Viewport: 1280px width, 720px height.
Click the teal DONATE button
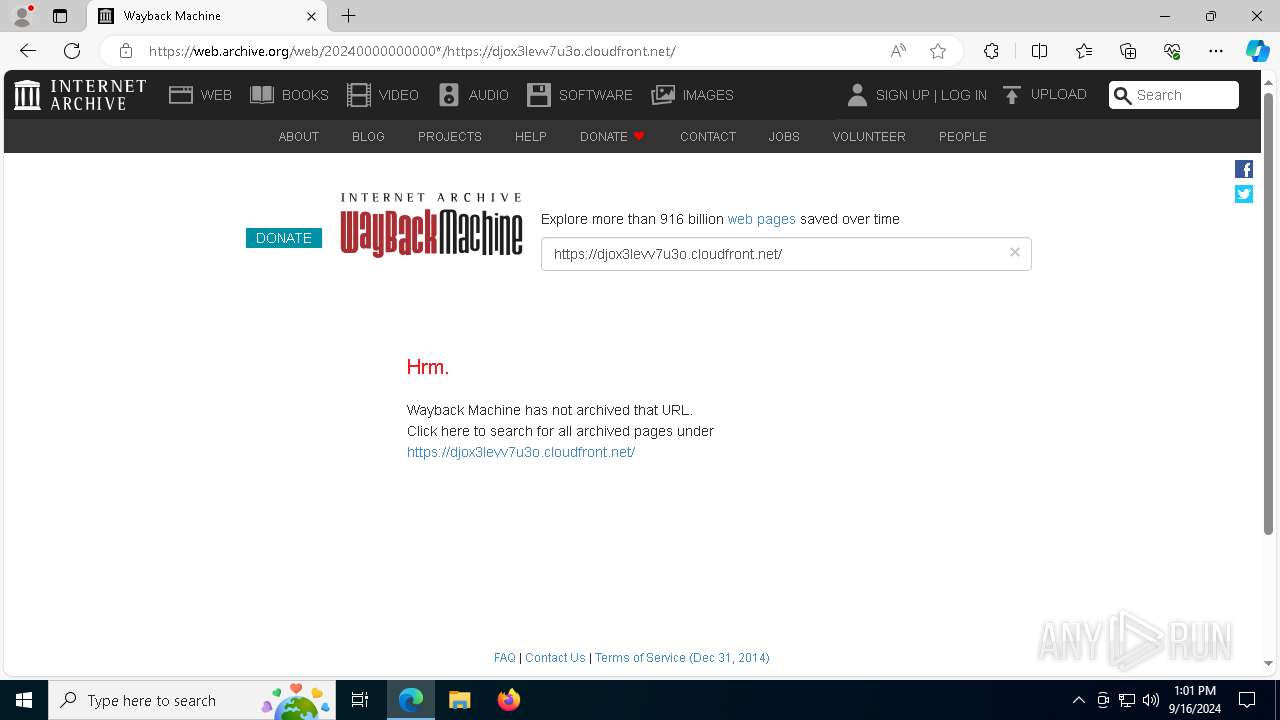point(284,238)
